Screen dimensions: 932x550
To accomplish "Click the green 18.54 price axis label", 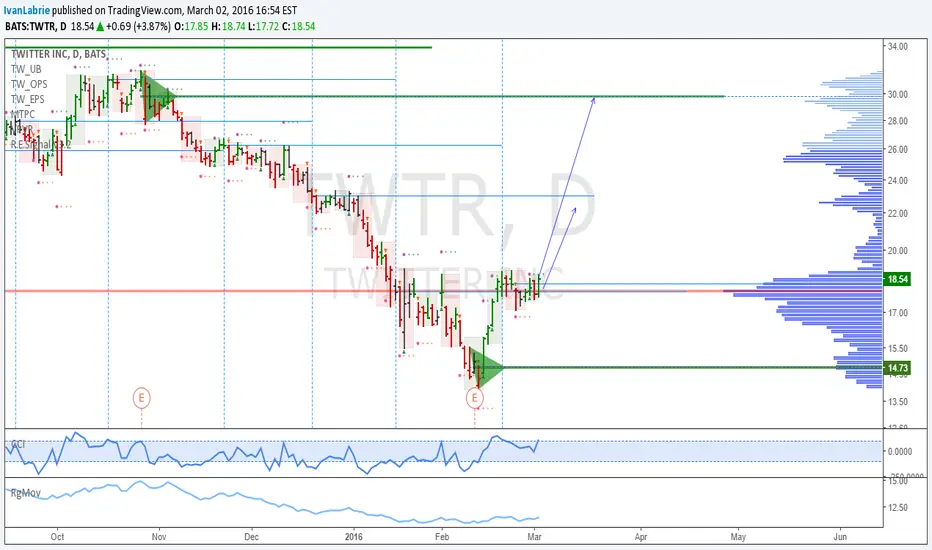I will tap(898, 279).
